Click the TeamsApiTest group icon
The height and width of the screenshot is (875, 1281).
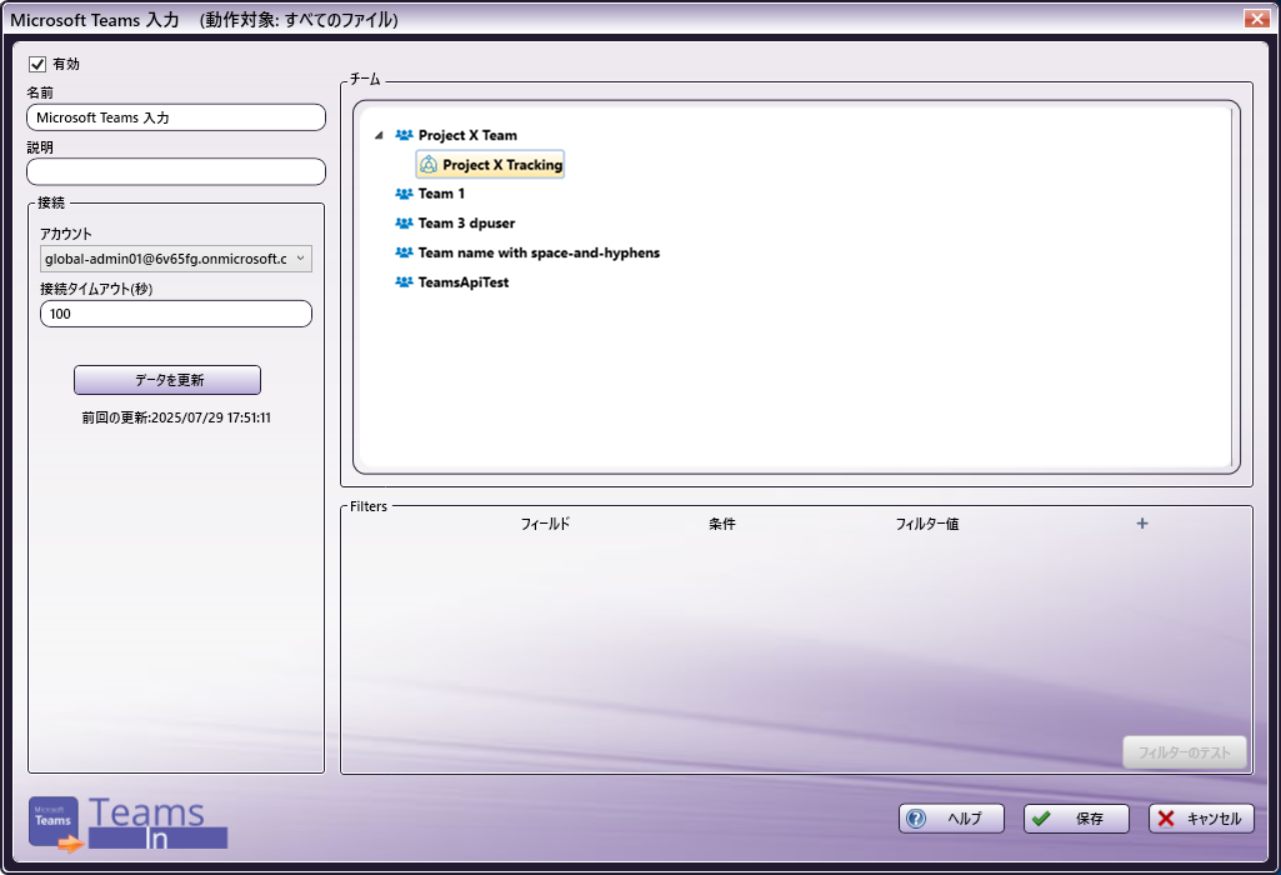click(x=404, y=282)
